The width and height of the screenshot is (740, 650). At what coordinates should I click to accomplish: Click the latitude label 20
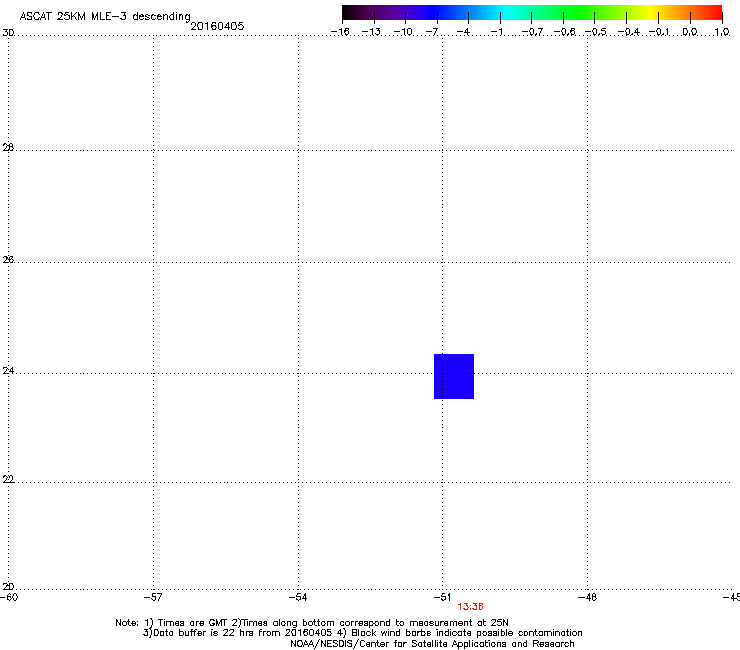[x=8, y=587]
